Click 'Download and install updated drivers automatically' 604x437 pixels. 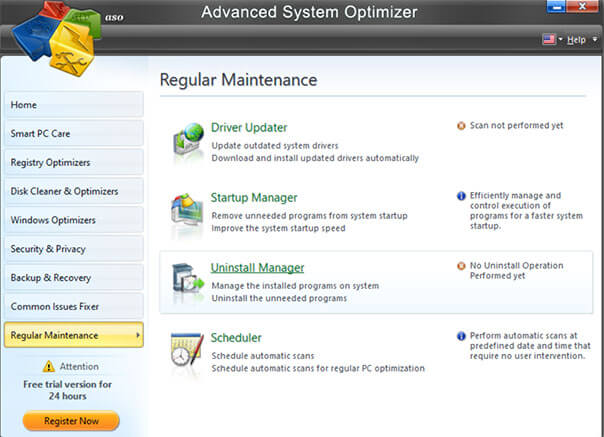(315, 158)
